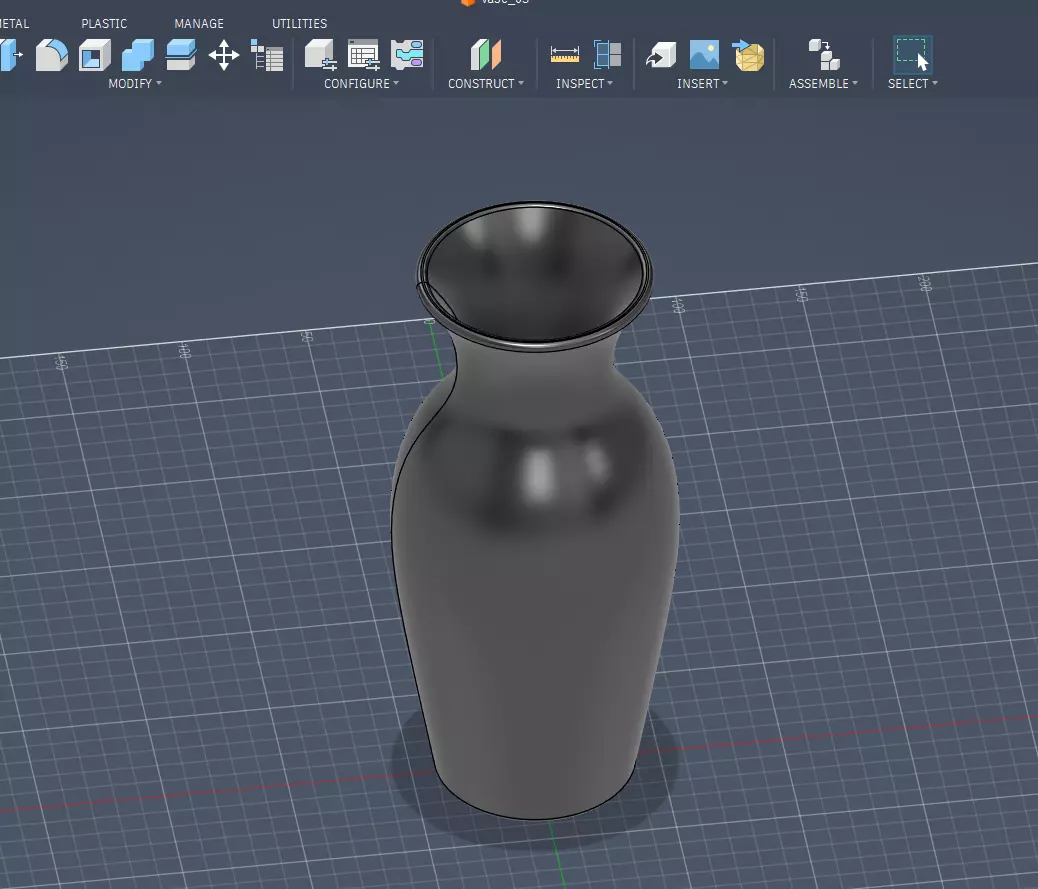Switch to the Sheet Metal tab
Image resolution: width=1038 pixels, height=889 pixels.
[x=14, y=23]
